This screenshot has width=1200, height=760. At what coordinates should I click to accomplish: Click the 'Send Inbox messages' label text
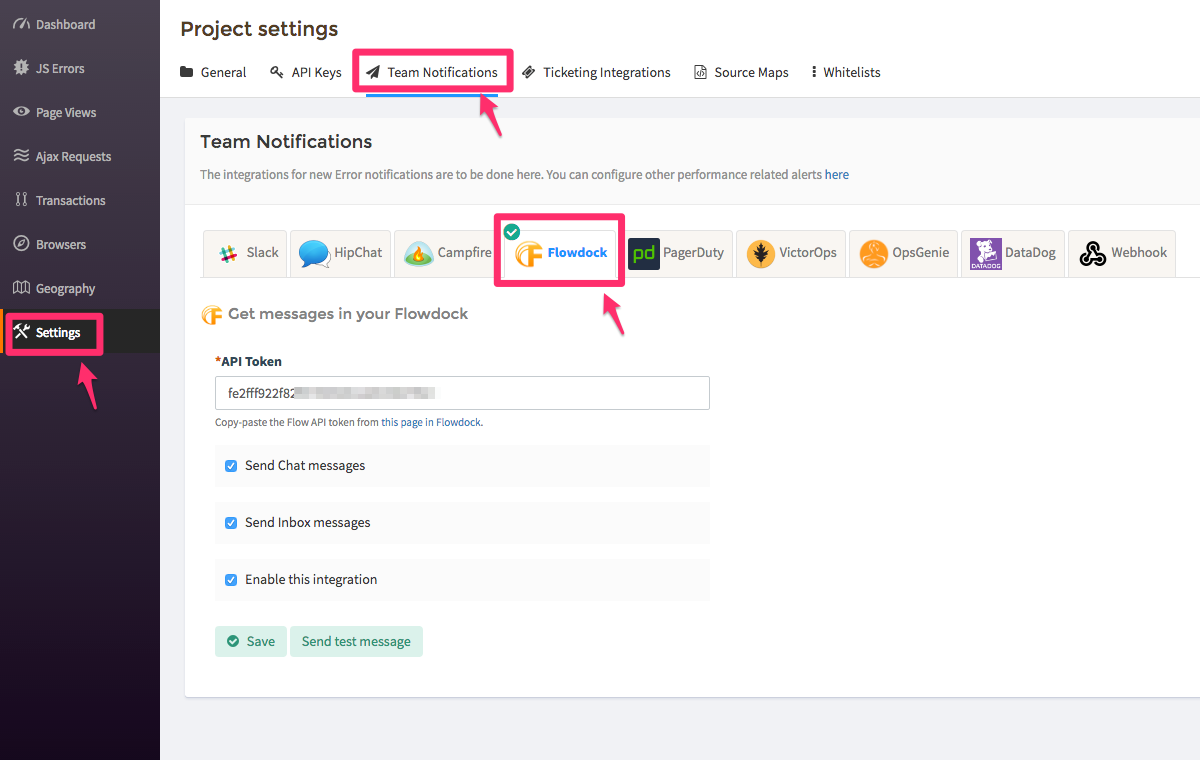click(308, 523)
